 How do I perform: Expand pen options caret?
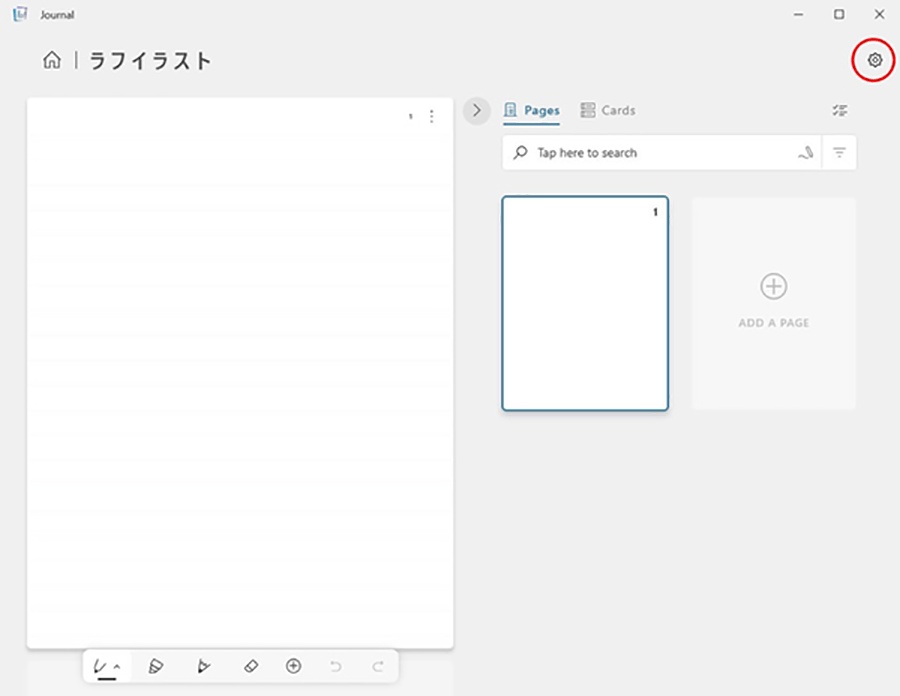click(x=117, y=666)
